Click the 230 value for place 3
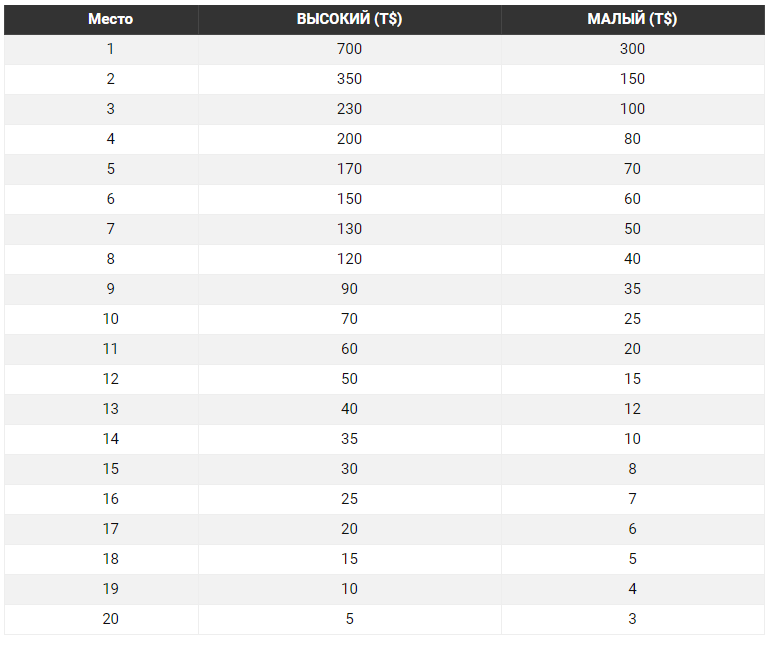The height and width of the screenshot is (649, 773). coord(349,109)
